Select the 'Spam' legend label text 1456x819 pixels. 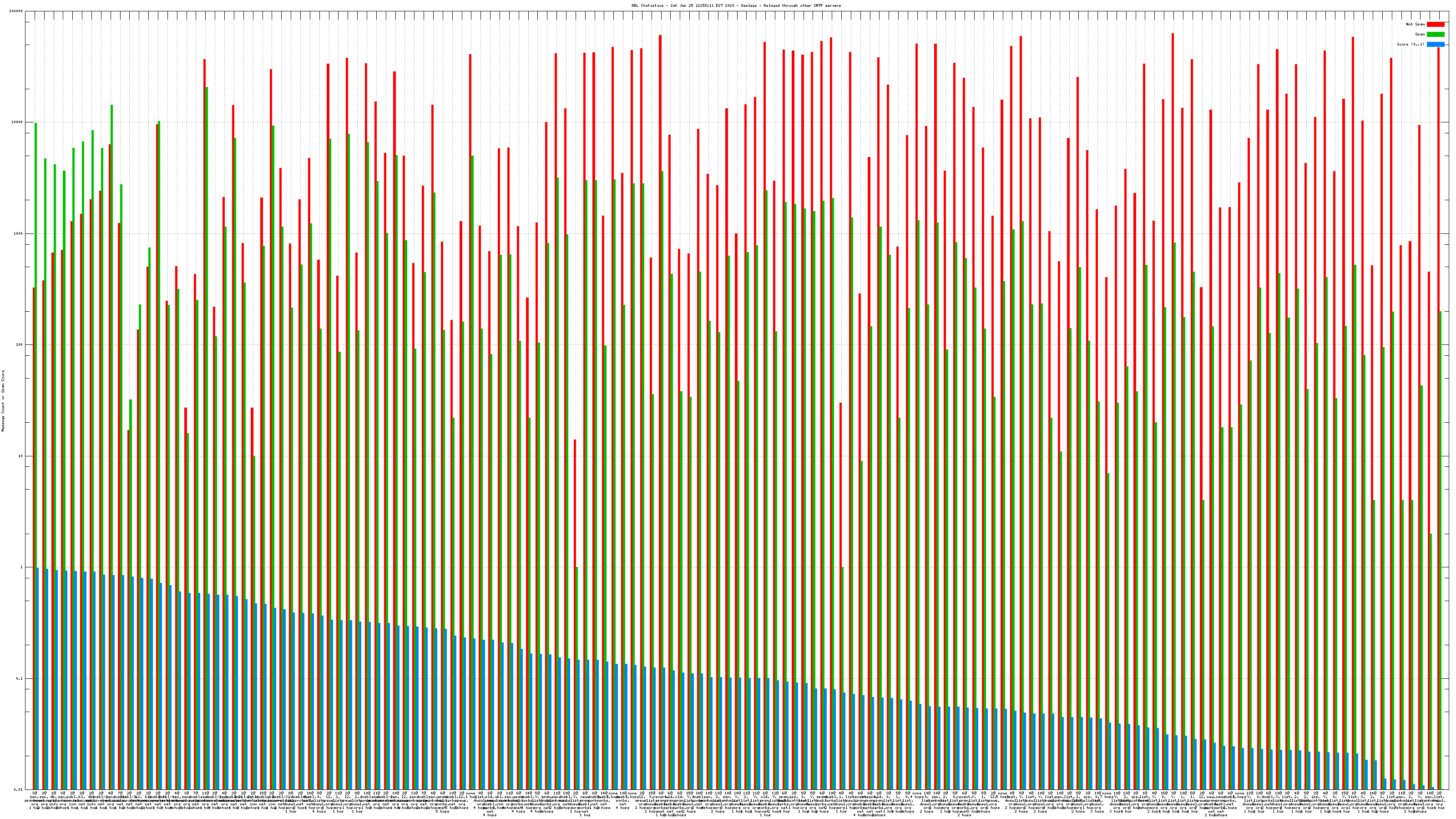[x=1420, y=35]
